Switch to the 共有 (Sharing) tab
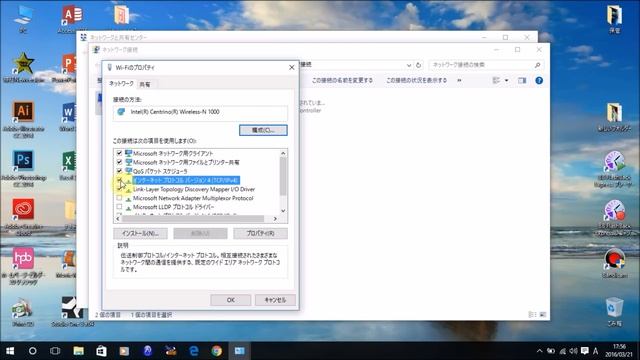This screenshot has height=360, width=640. [x=145, y=84]
